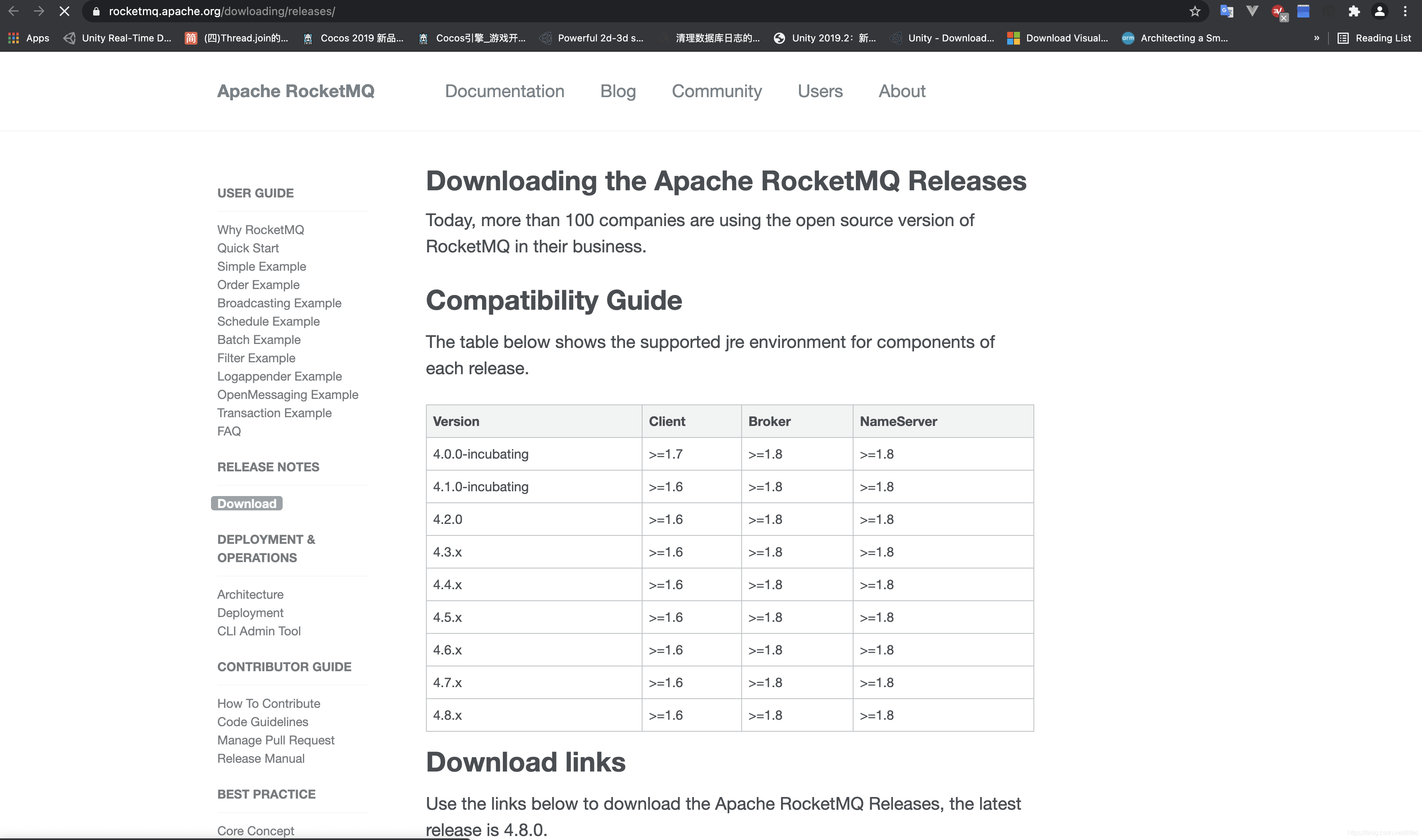Click the blue window extension icon
Viewport: 1422px width, 840px height.
(x=1303, y=11)
